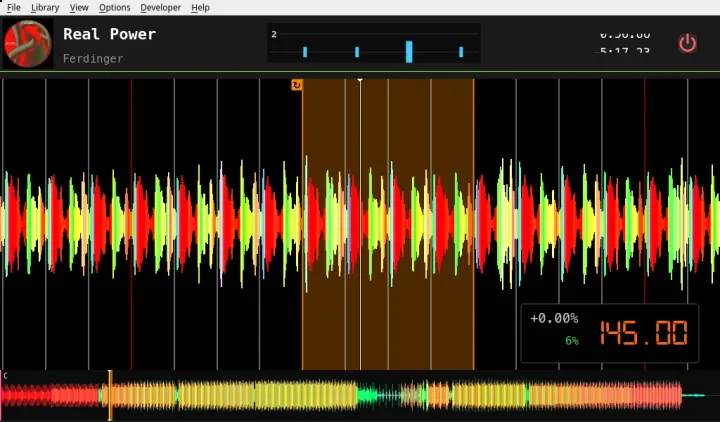
Task: Click the artist name Ferdinger
Action: 93,59
